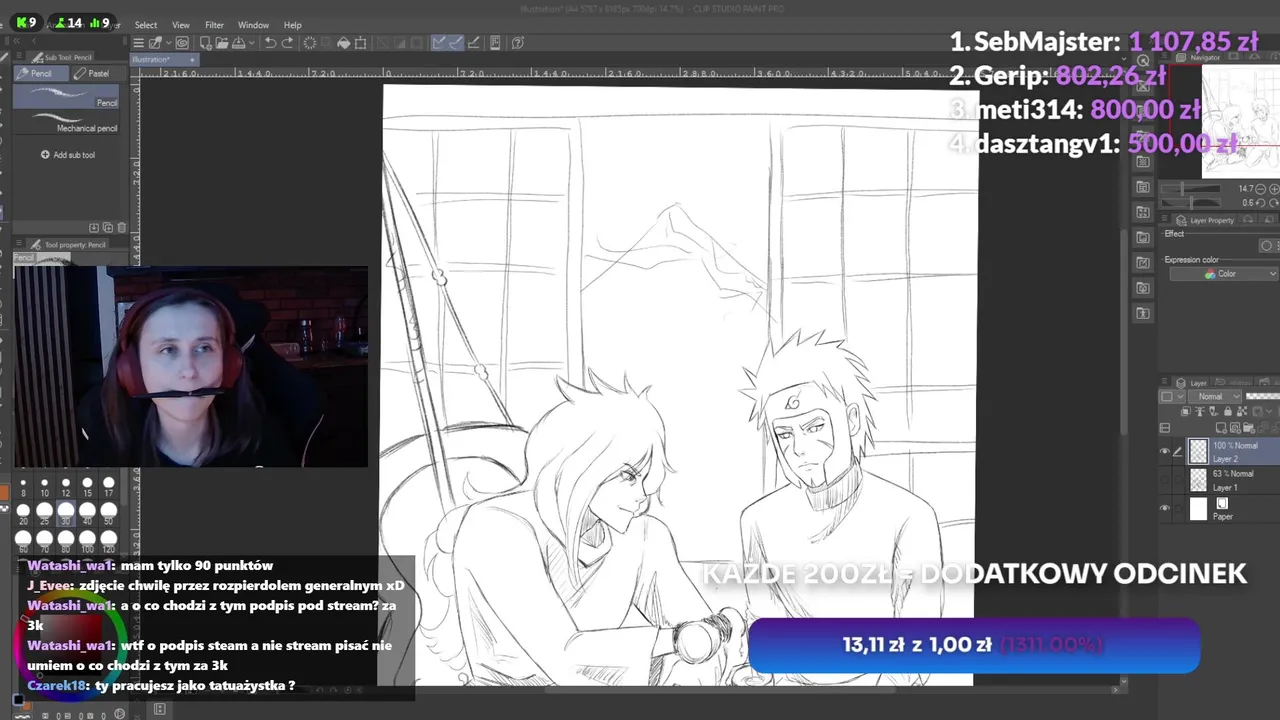Click the delete sub tool trash icon
The width and height of the screenshot is (1280, 720).
coord(122,227)
